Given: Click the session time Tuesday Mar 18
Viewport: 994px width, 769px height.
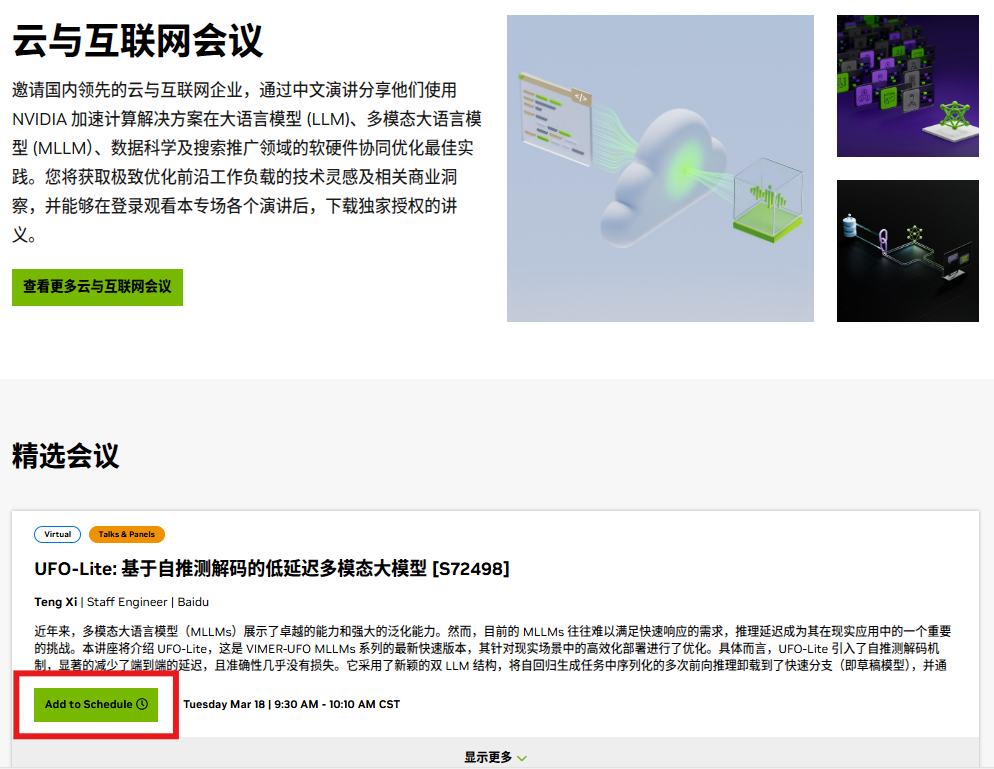Looking at the screenshot, I should tap(292, 704).
